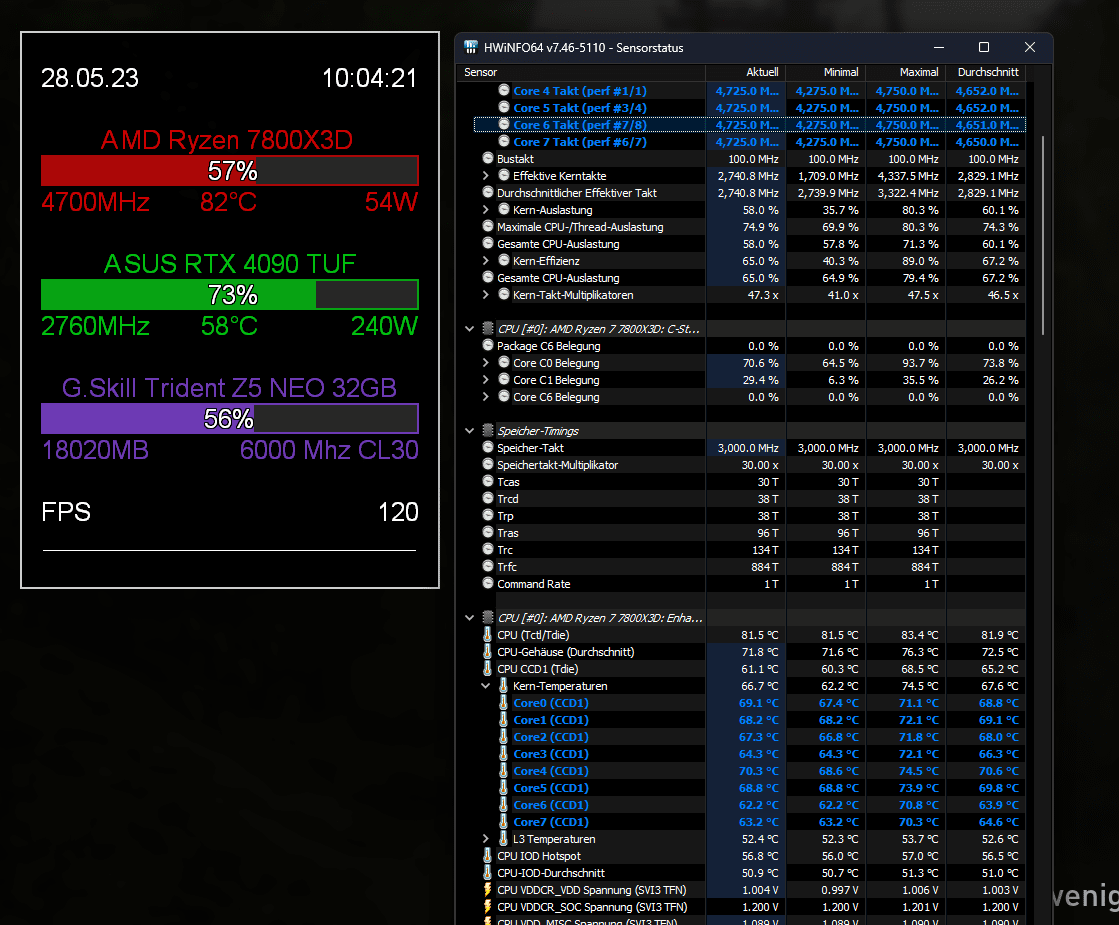
Task: Click clock icon beside Core 4 Takt
Action: pos(504,90)
